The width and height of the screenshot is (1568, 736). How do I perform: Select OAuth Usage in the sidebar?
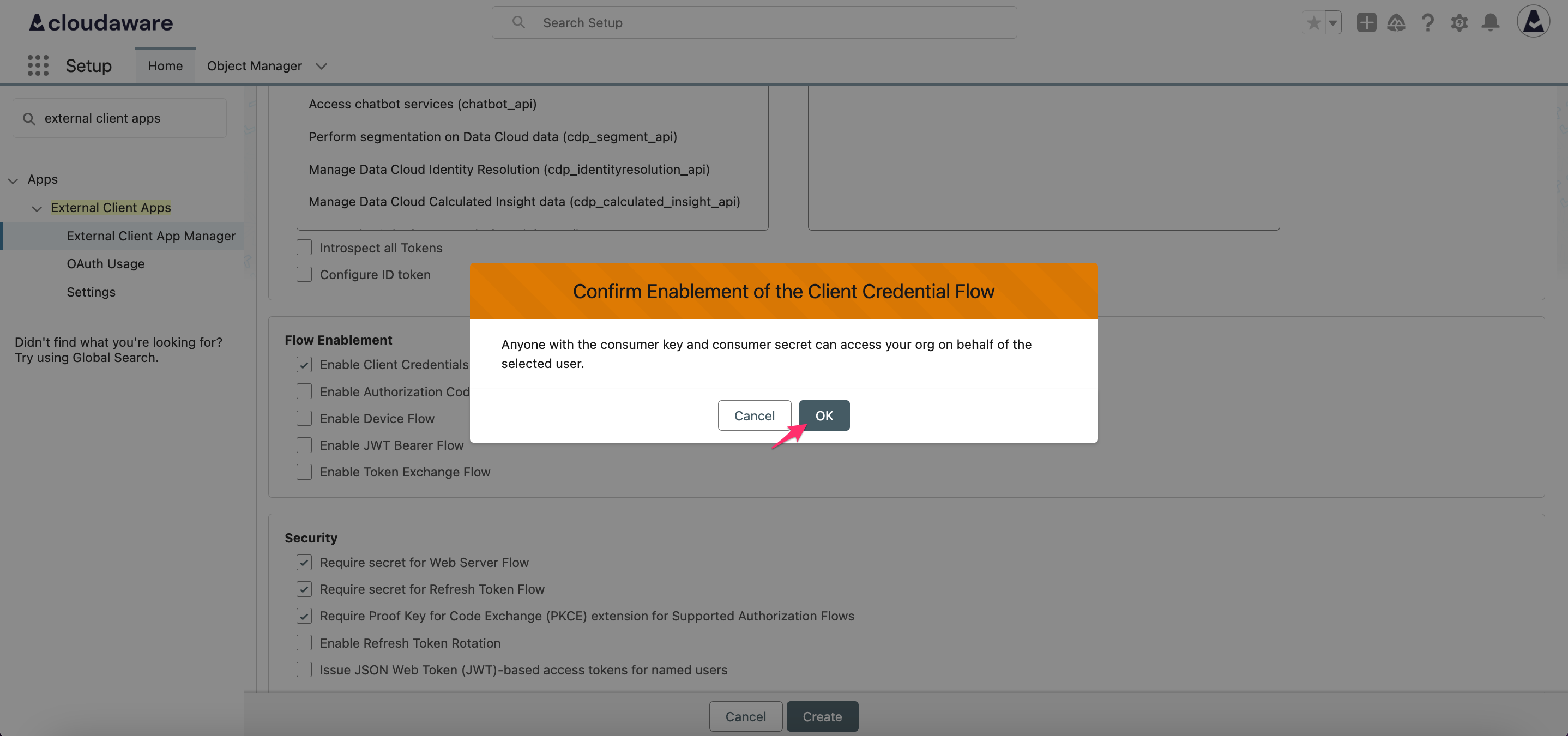point(105,263)
